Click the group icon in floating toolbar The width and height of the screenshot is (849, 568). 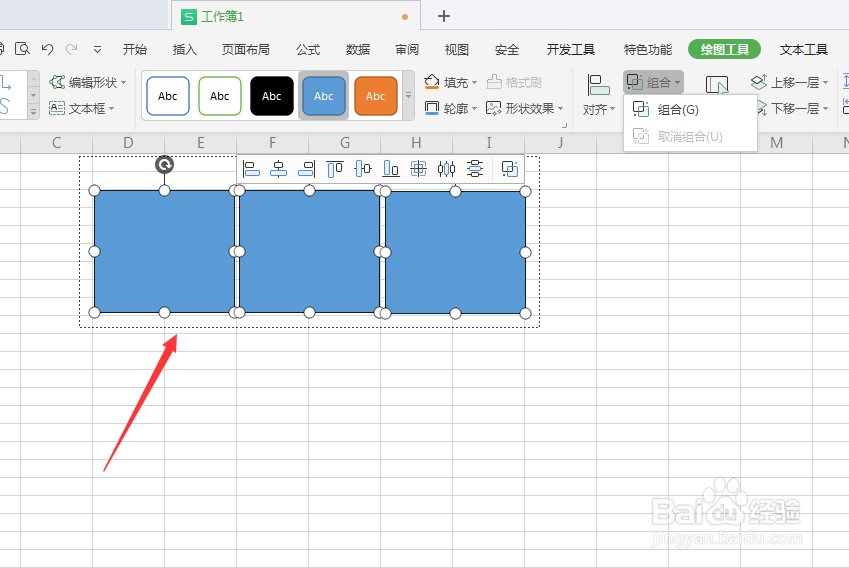click(x=510, y=169)
